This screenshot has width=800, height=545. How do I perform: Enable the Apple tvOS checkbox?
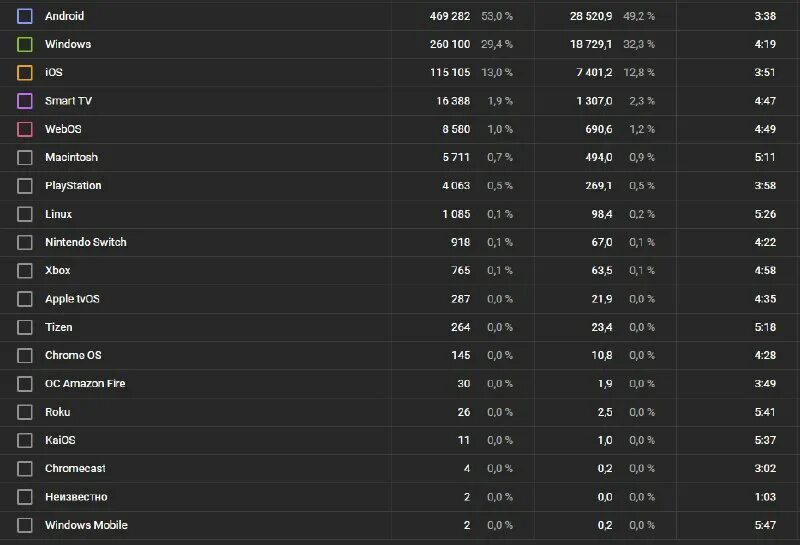[x=24, y=299]
